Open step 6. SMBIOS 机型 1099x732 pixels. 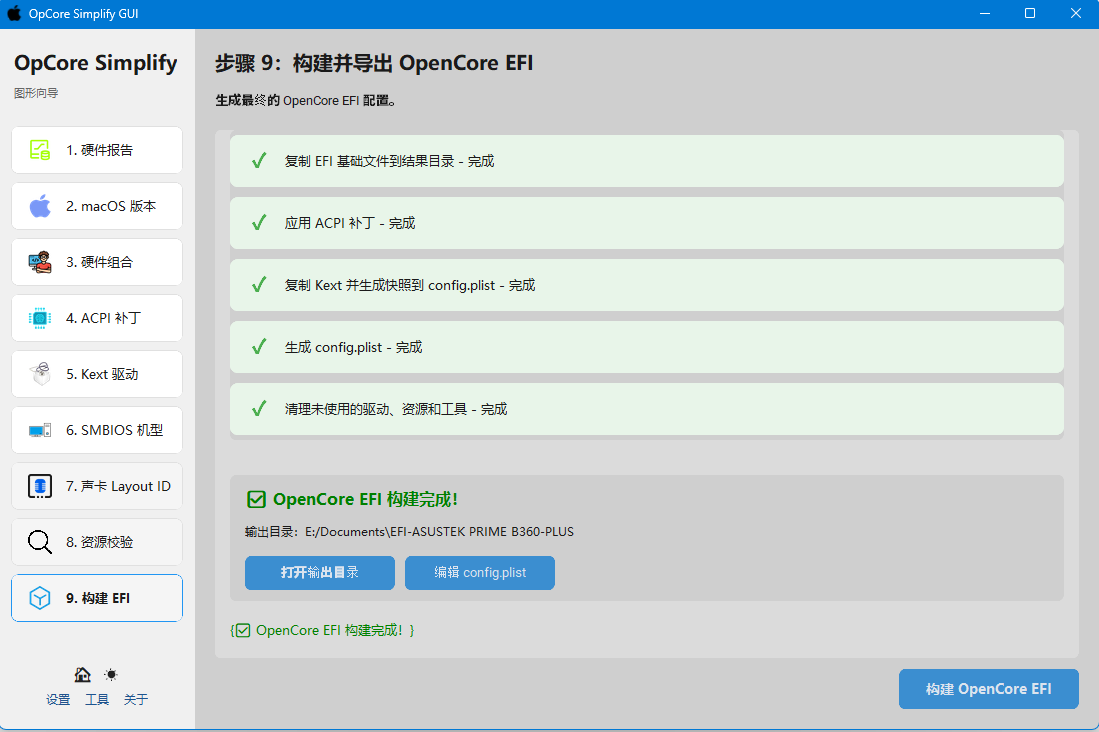coord(97,431)
